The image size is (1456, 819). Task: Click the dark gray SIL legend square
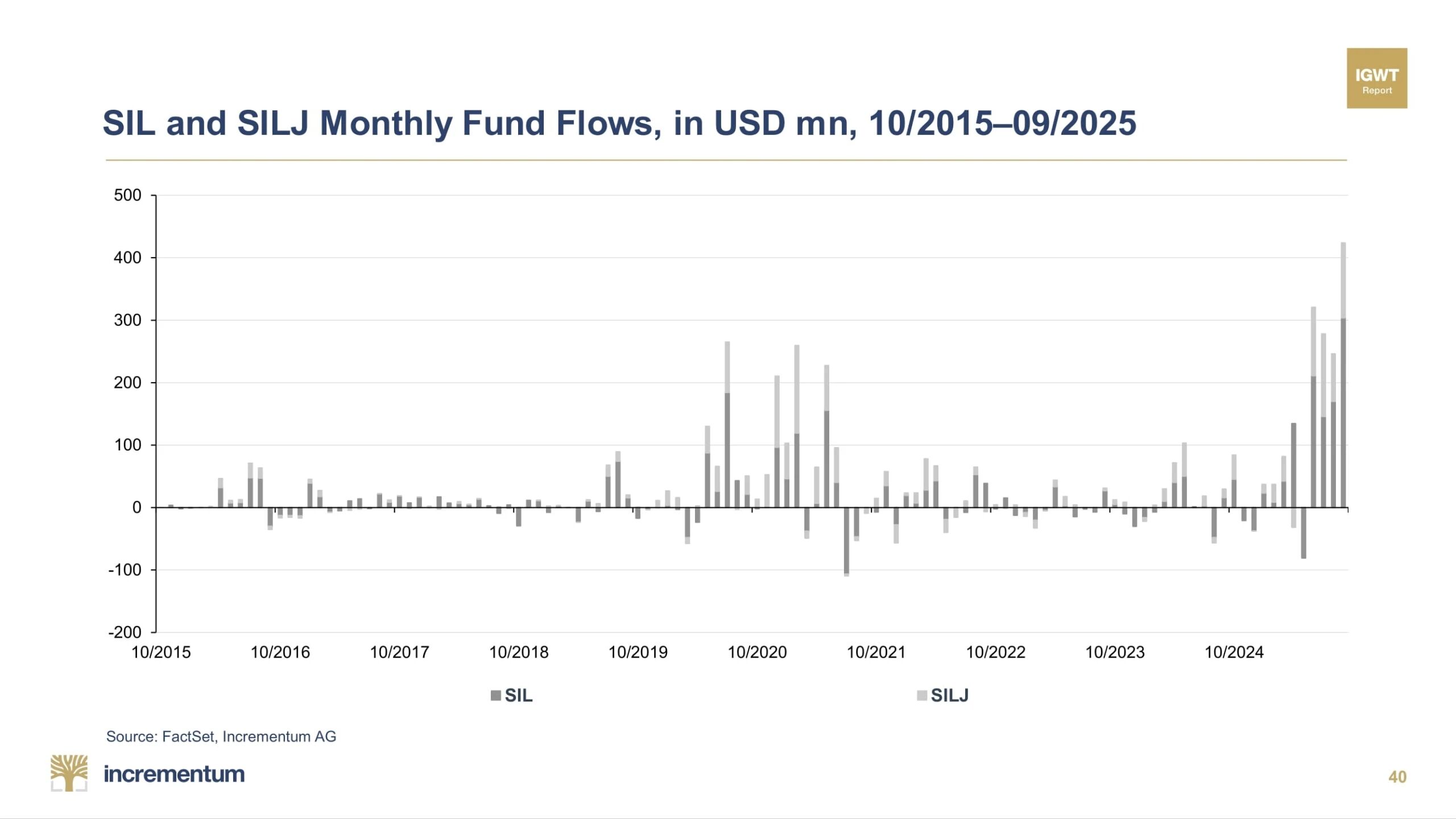[x=495, y=695]
